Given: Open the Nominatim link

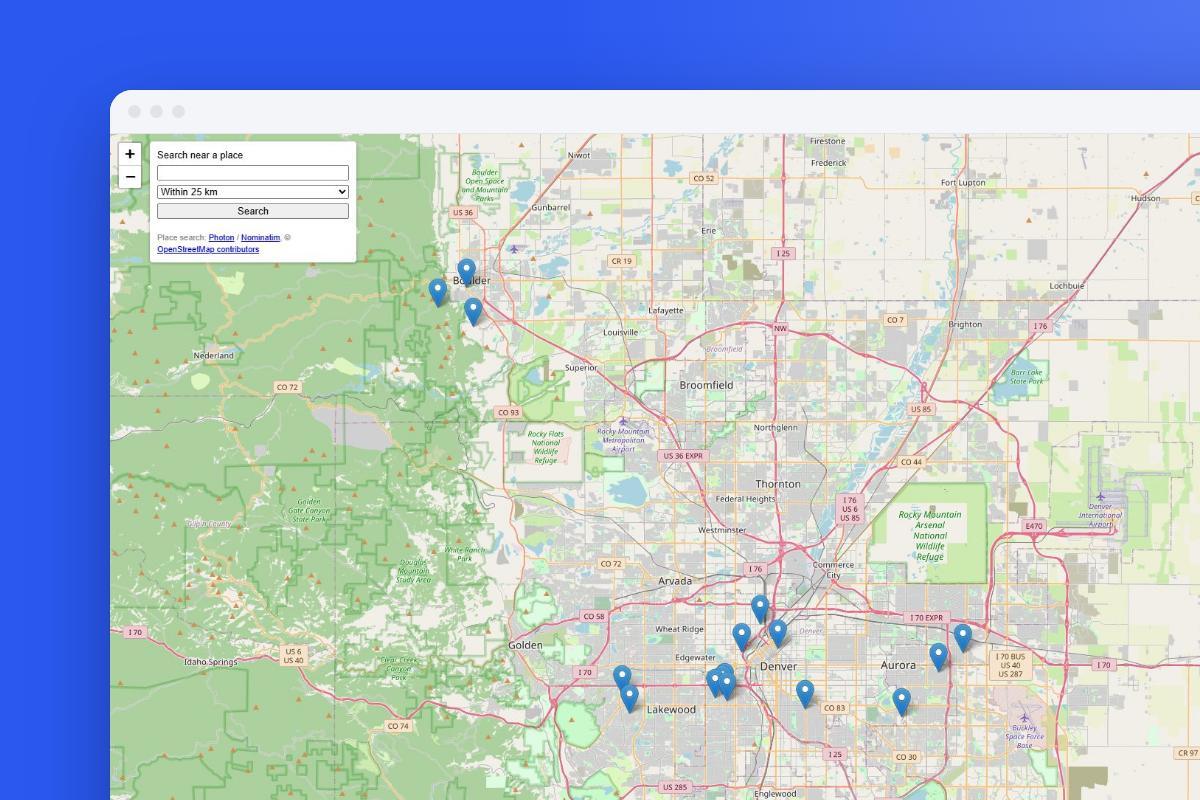Looking at the screenshot, I should click(x=260, y=238).
